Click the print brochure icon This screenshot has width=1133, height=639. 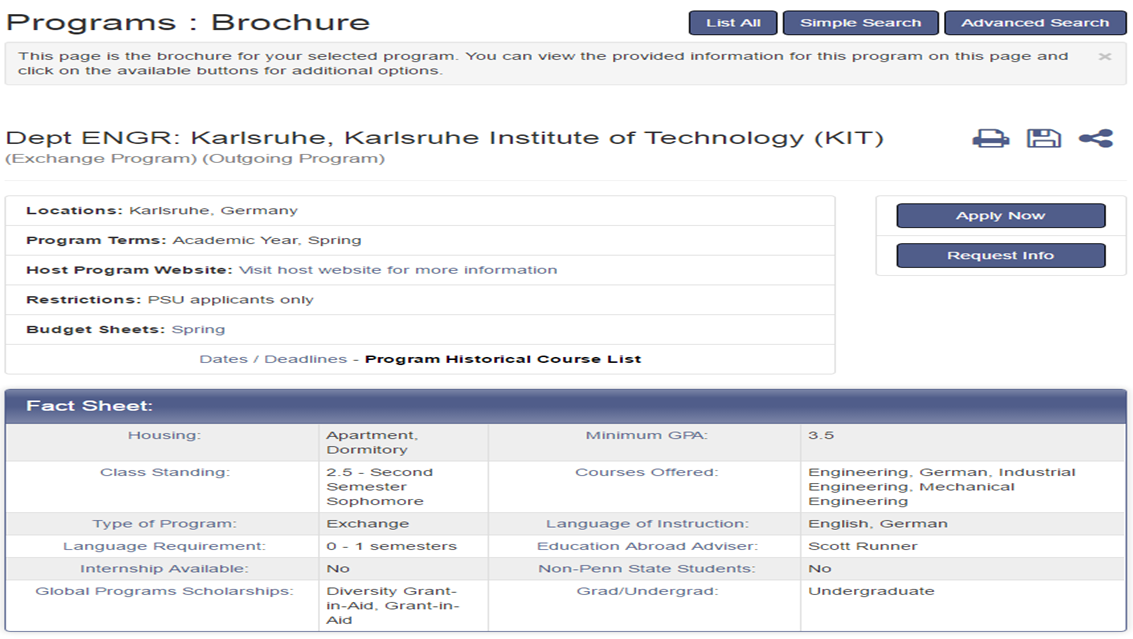point(991,138)
